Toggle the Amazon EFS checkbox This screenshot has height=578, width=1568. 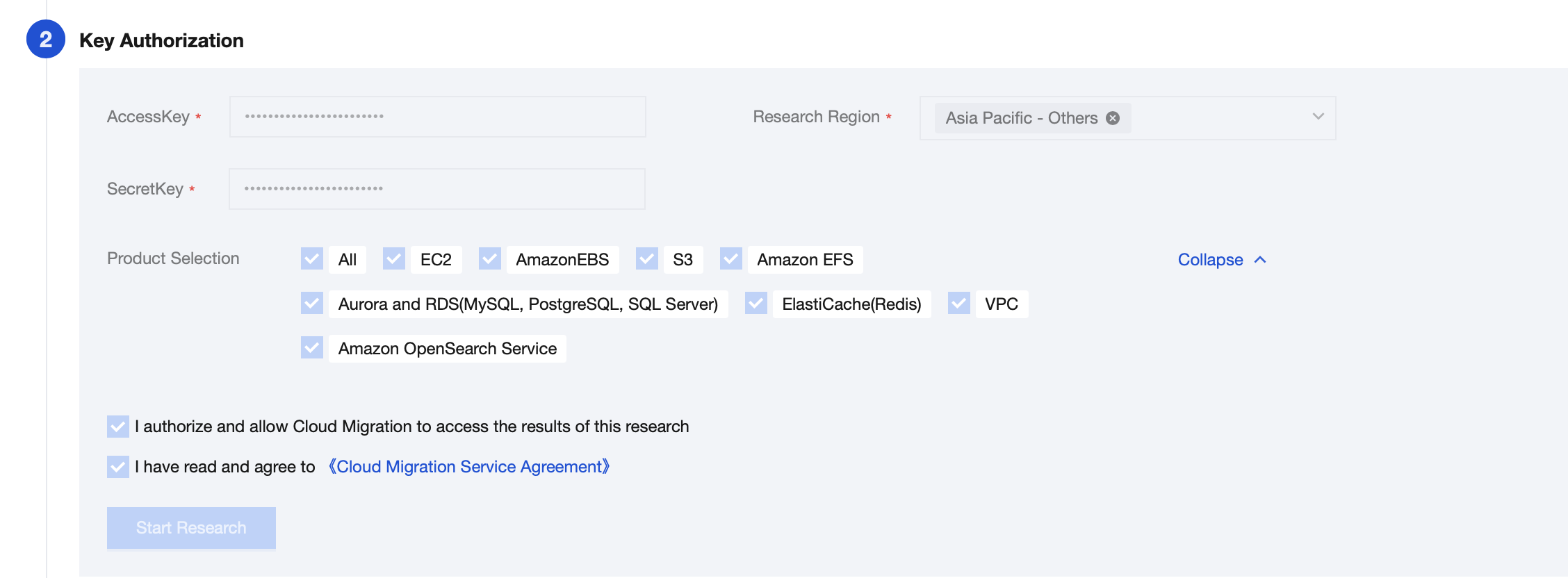point(731,259)
